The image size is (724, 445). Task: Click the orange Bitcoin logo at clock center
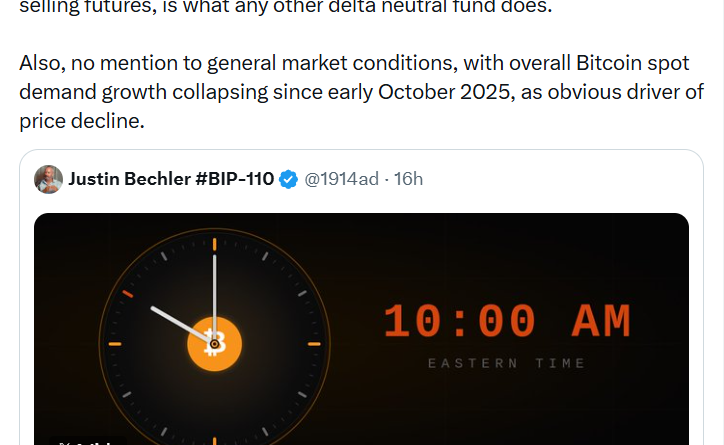[214, 344]
